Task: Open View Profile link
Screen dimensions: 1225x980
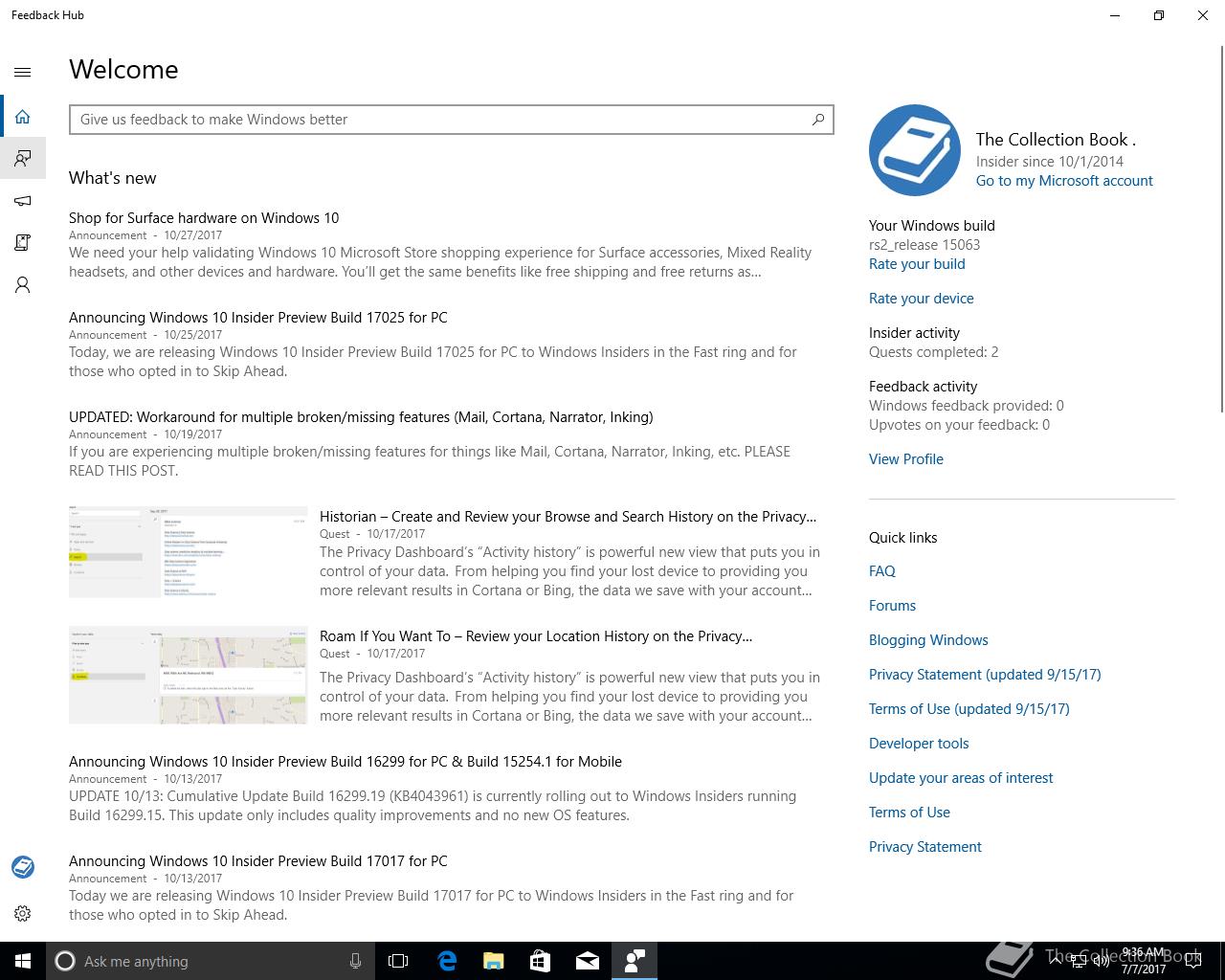Action: tap(906, 459)
